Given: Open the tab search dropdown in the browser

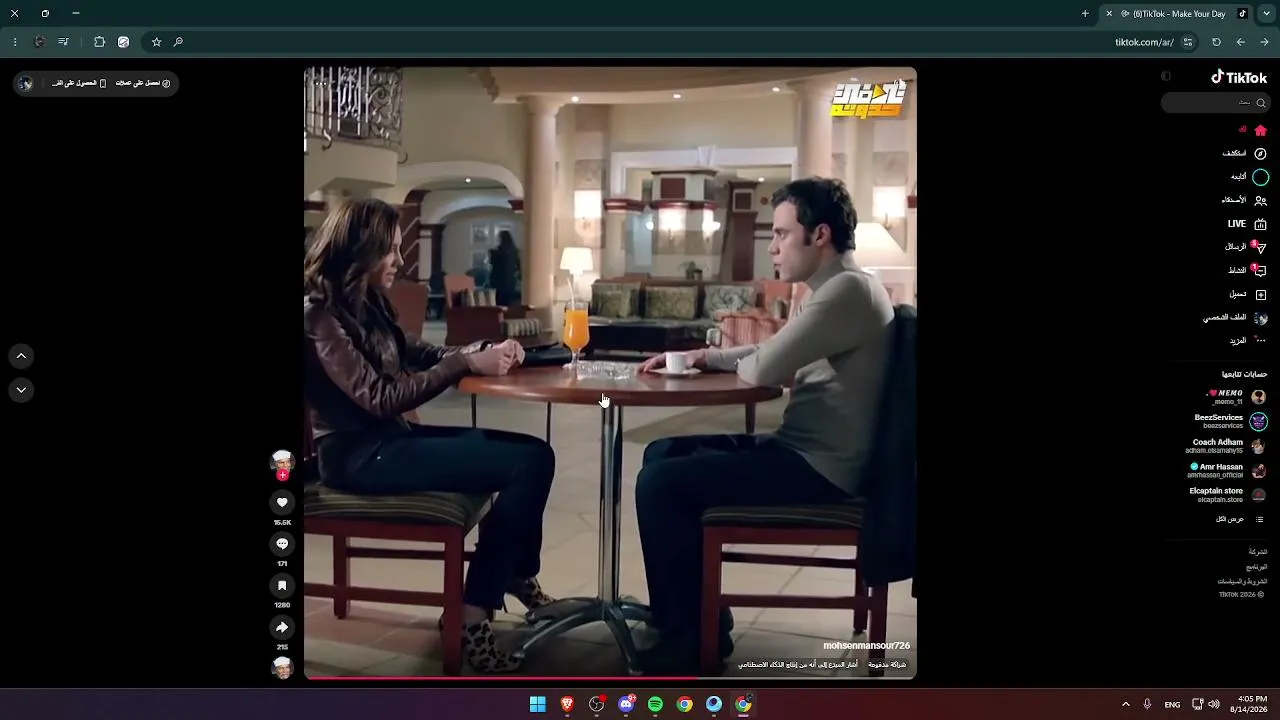Looking at the screenshot, I should pos(1265,14).
